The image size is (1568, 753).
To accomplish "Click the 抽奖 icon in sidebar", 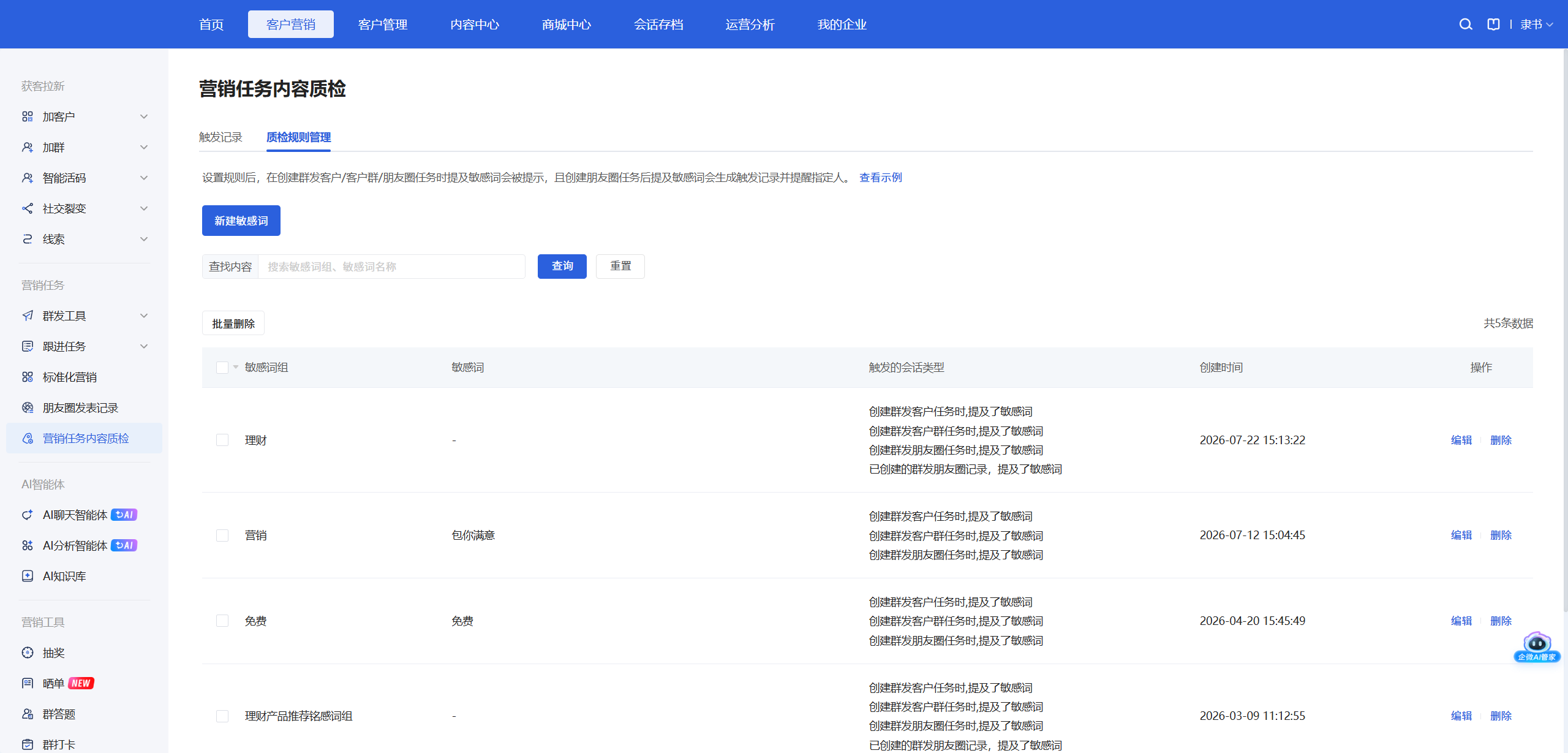I will (x=28, y=653).
